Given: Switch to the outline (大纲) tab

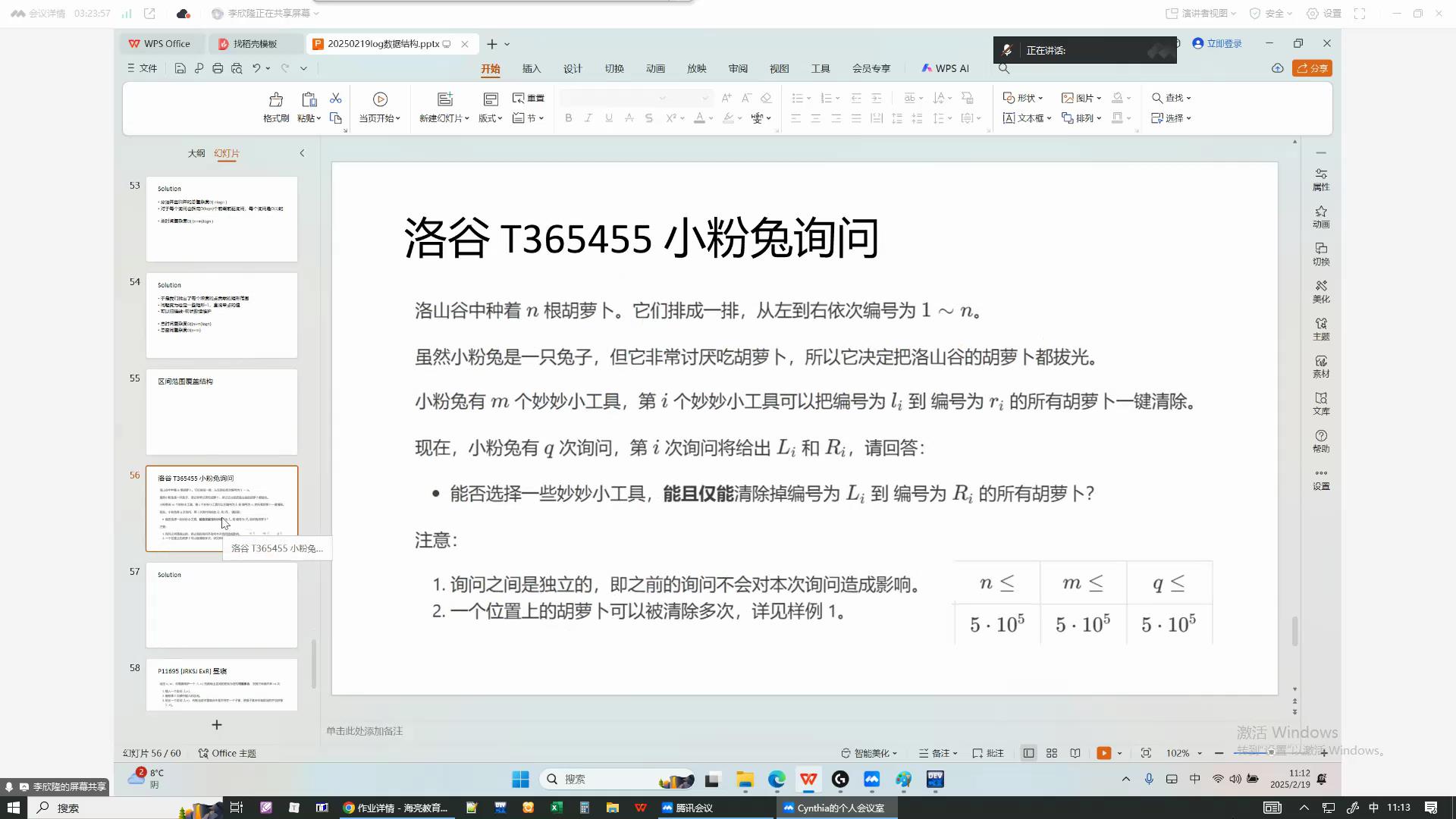Looking at the screenshot, I should 196,153.
